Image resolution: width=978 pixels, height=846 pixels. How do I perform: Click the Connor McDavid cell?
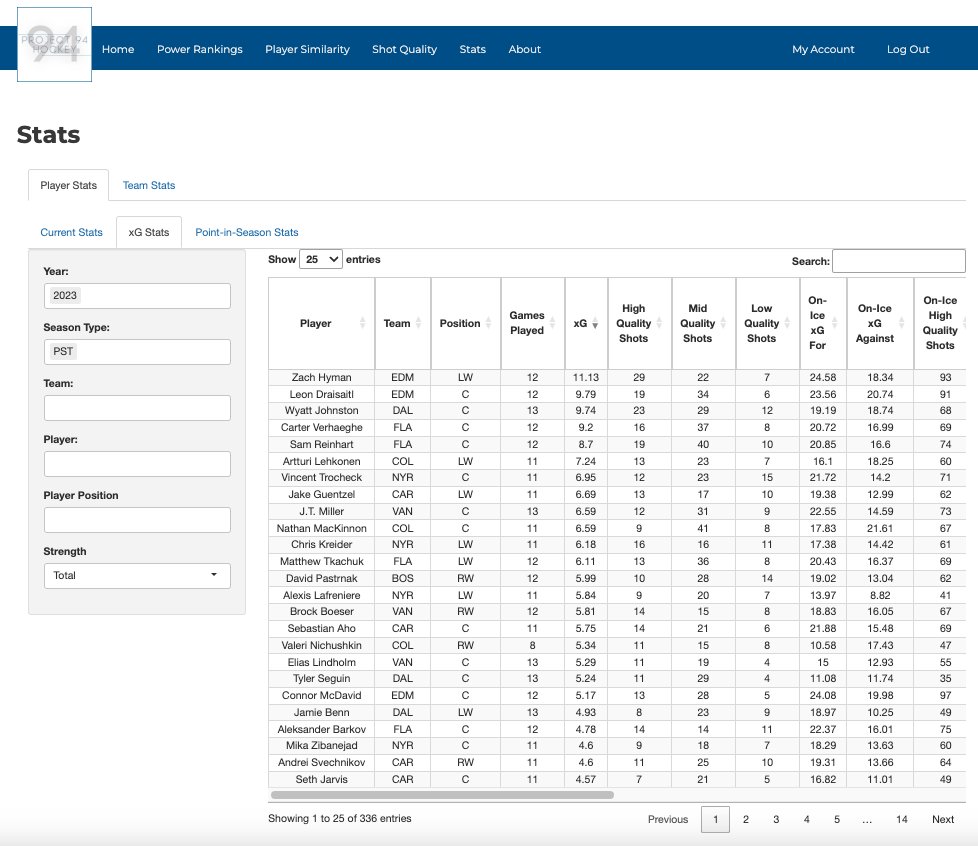point(321,695)
